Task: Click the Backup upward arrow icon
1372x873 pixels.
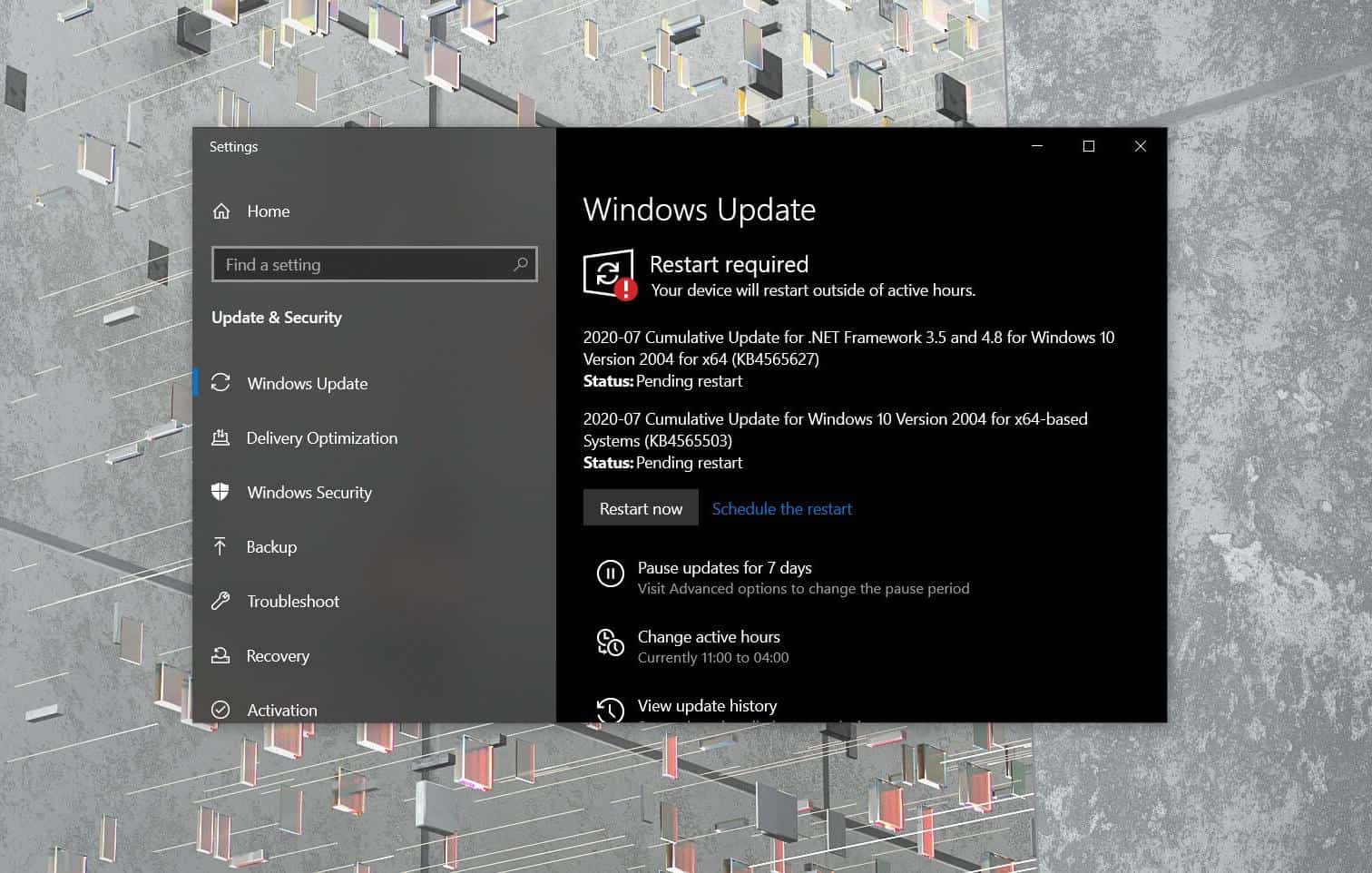Action: click(x=220, y=546)
